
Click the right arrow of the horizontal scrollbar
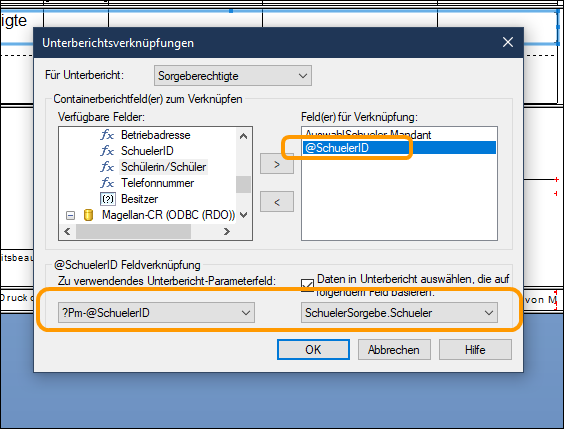click(x=227, y=232)
